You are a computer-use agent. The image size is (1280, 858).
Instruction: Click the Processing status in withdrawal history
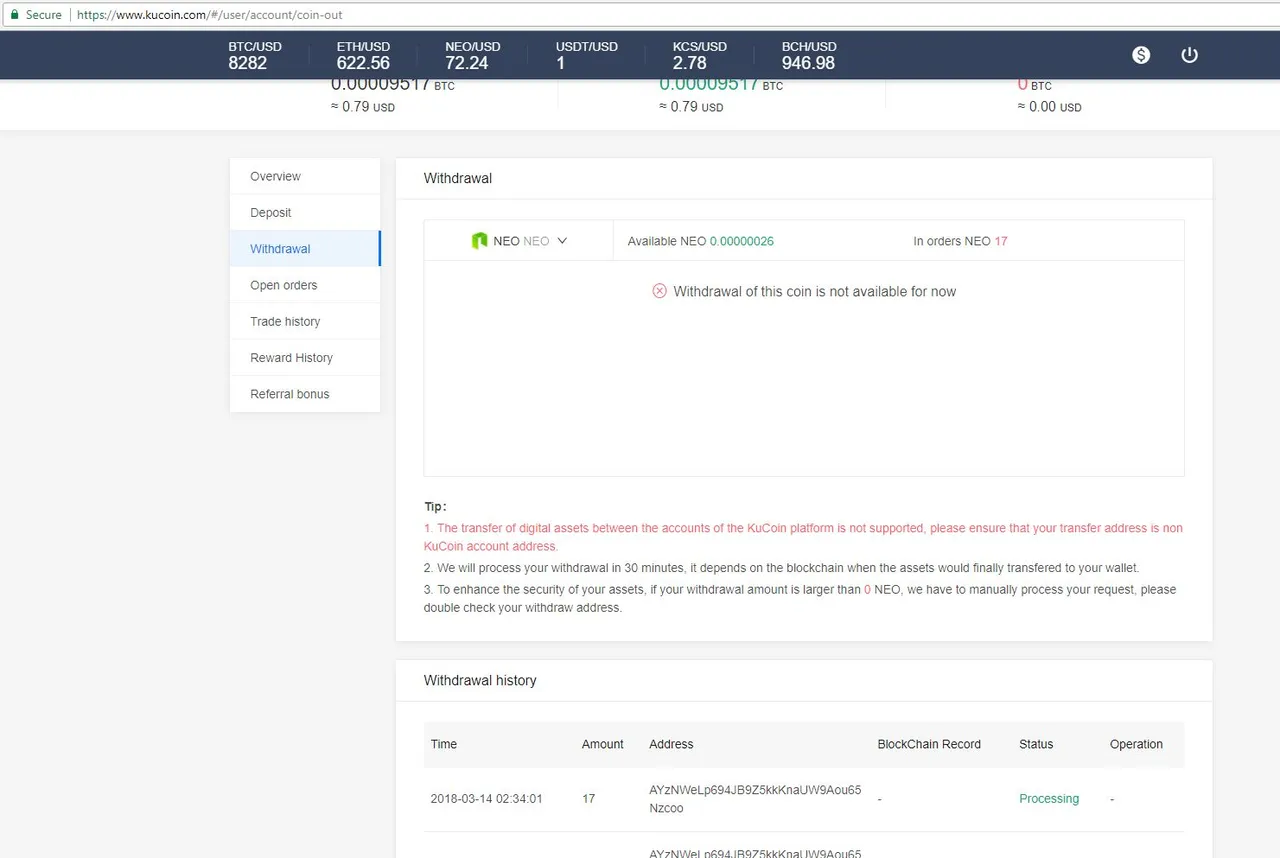1049,798
